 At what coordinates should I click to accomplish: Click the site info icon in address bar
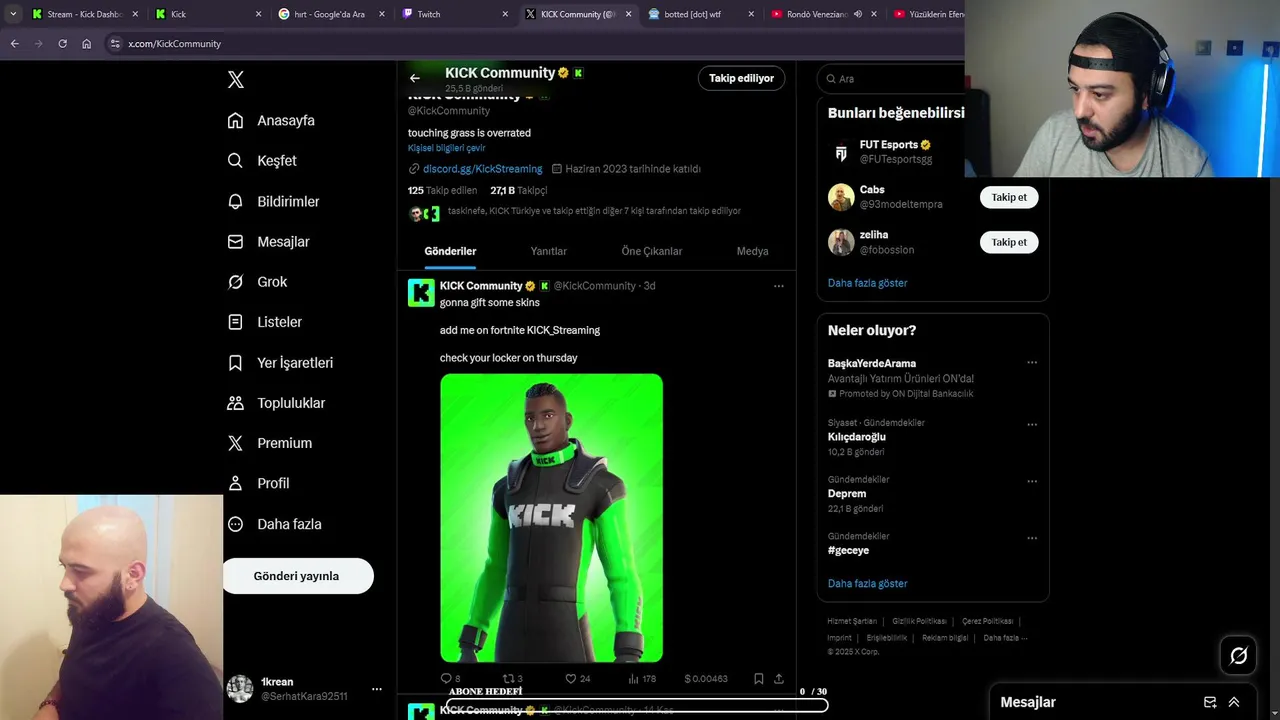click(115, 44)
